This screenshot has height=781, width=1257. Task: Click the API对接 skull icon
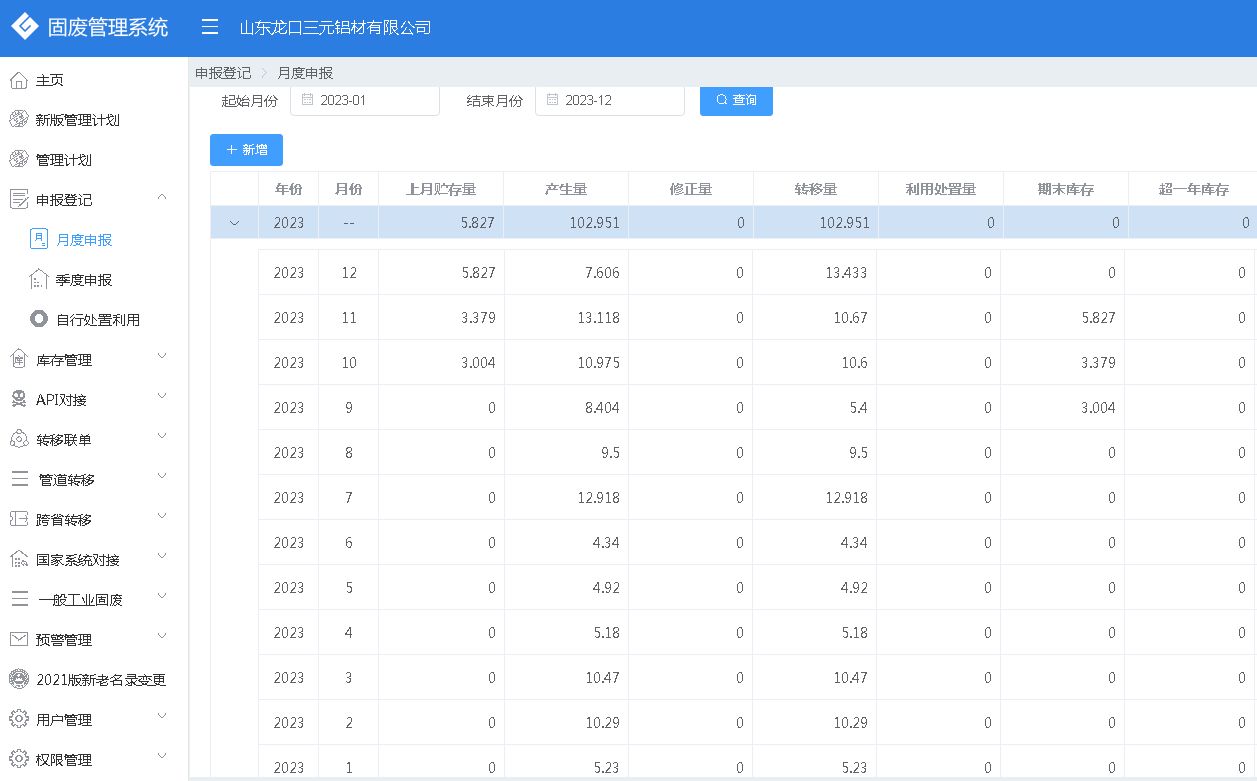tap(18, 400)
